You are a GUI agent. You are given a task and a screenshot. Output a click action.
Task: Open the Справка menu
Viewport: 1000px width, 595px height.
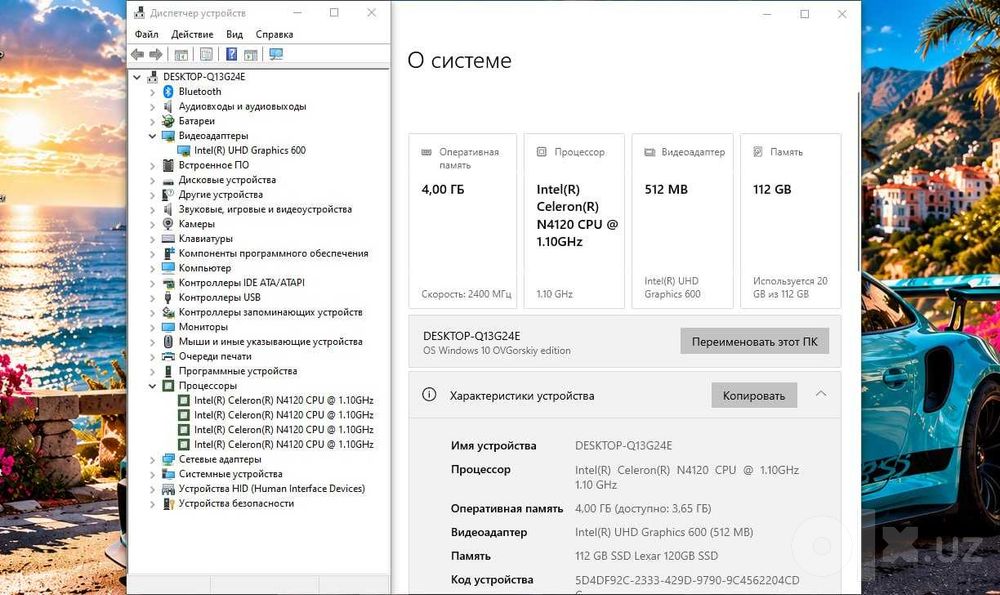coord(274,34)
